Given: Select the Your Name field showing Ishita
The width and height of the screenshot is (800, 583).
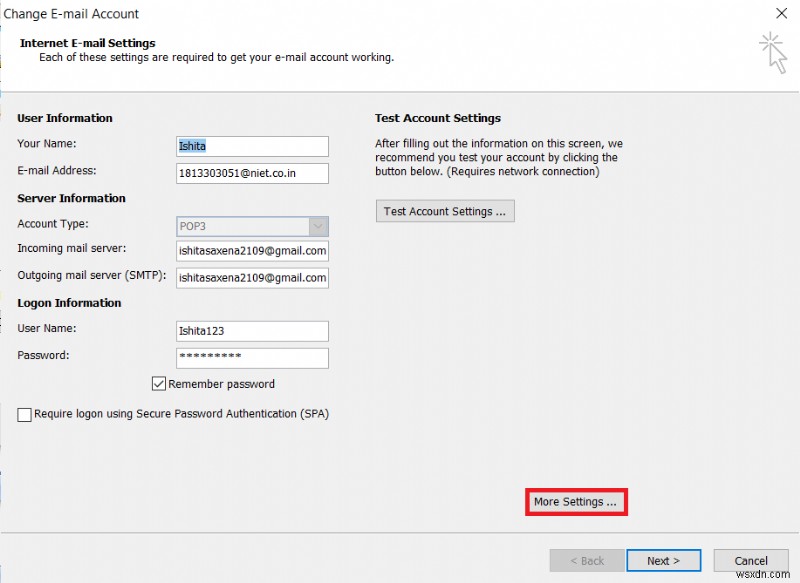Looking at the screenshot, I should pos(251,146).
